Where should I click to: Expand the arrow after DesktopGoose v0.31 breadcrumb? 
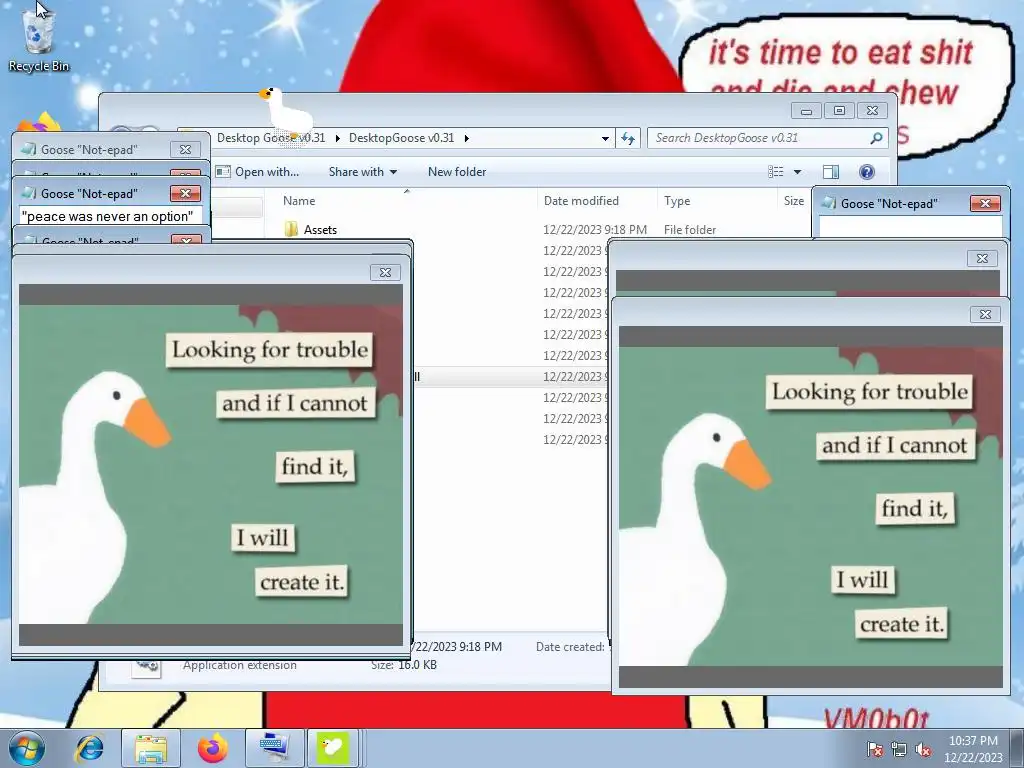click(466, 138)
